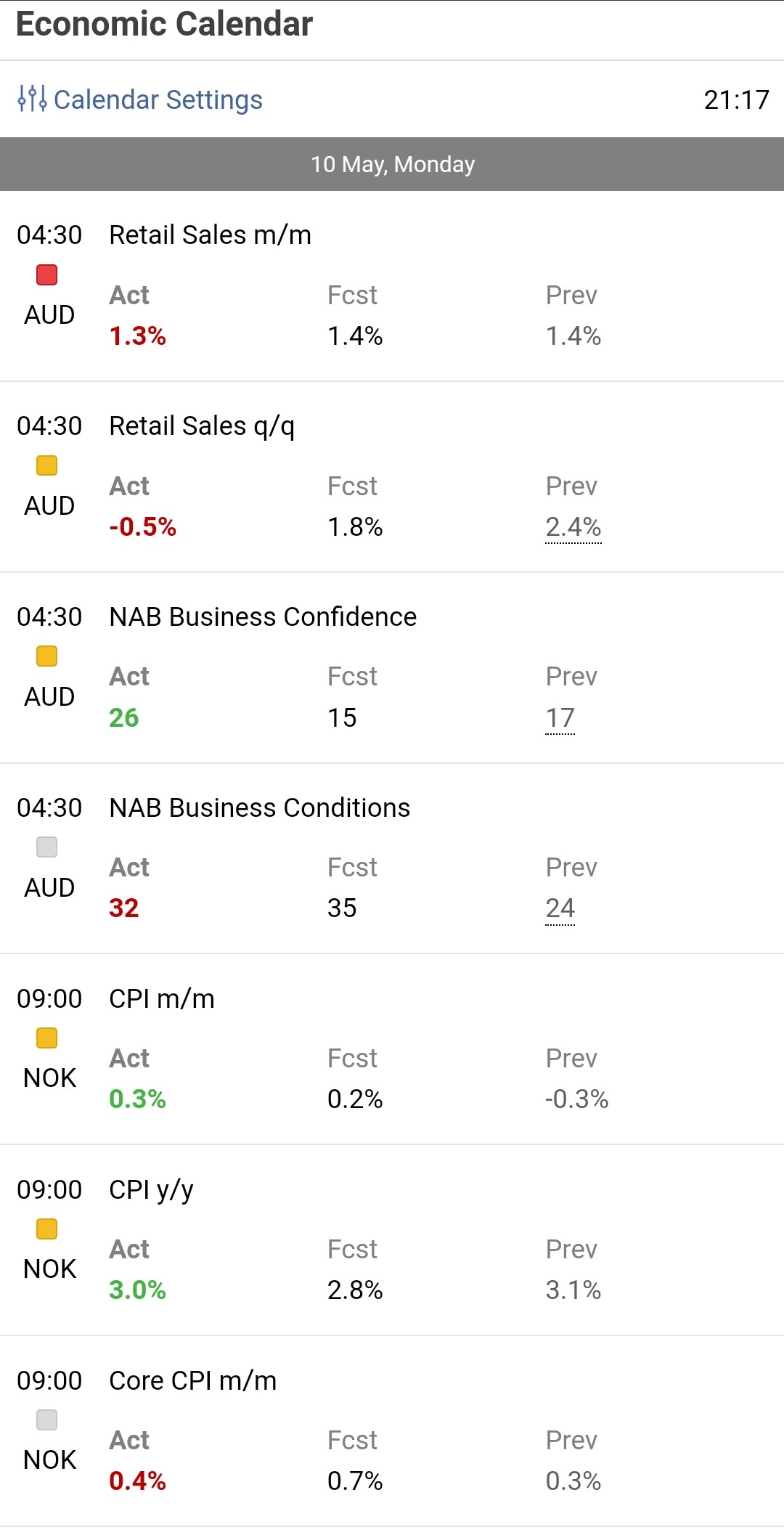The height and width of the screenshot is (1535, 784).
Task: Open the NAB Business Conditions event
Action: click(259, 808)
